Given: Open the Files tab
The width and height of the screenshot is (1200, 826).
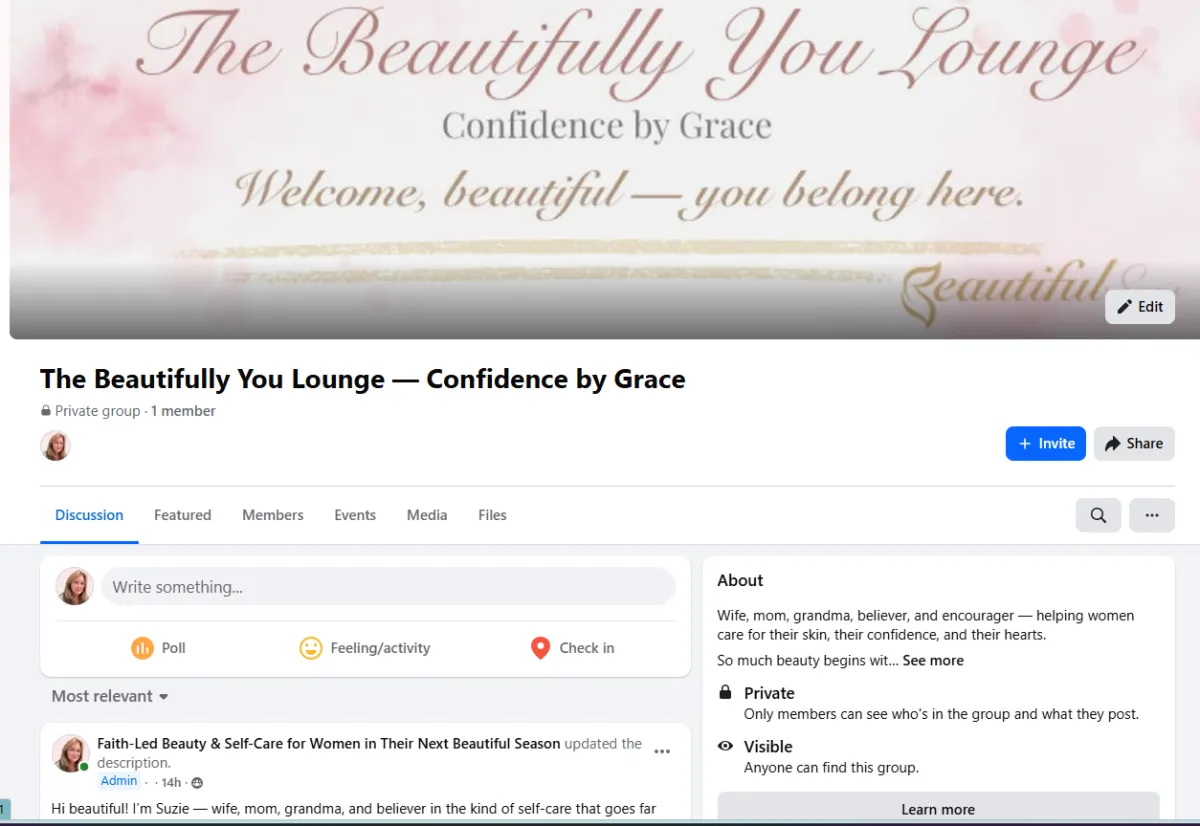Looking at the screenshot, I should tap(492, 515).
